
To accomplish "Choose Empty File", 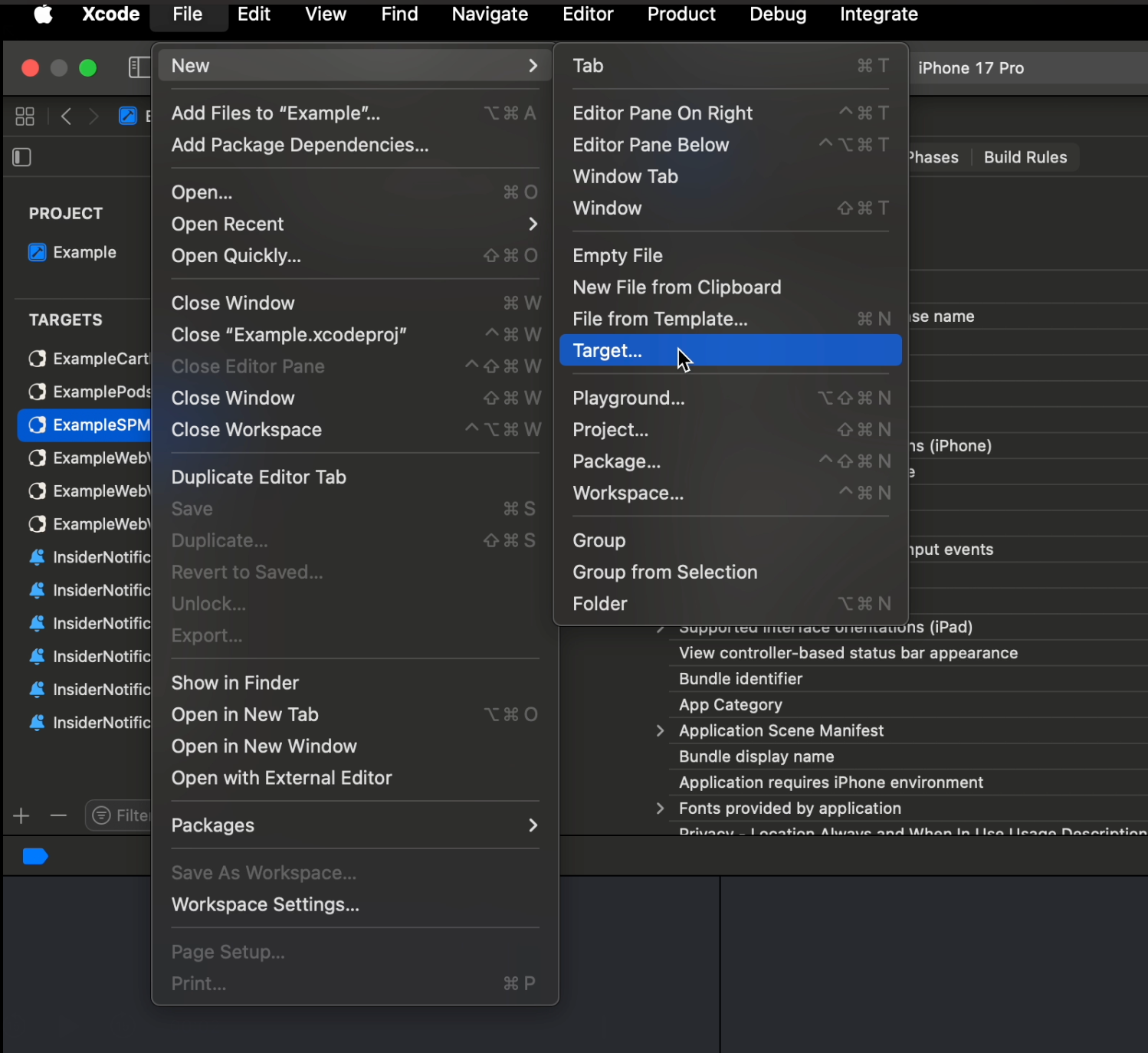I will click(730, 256).
